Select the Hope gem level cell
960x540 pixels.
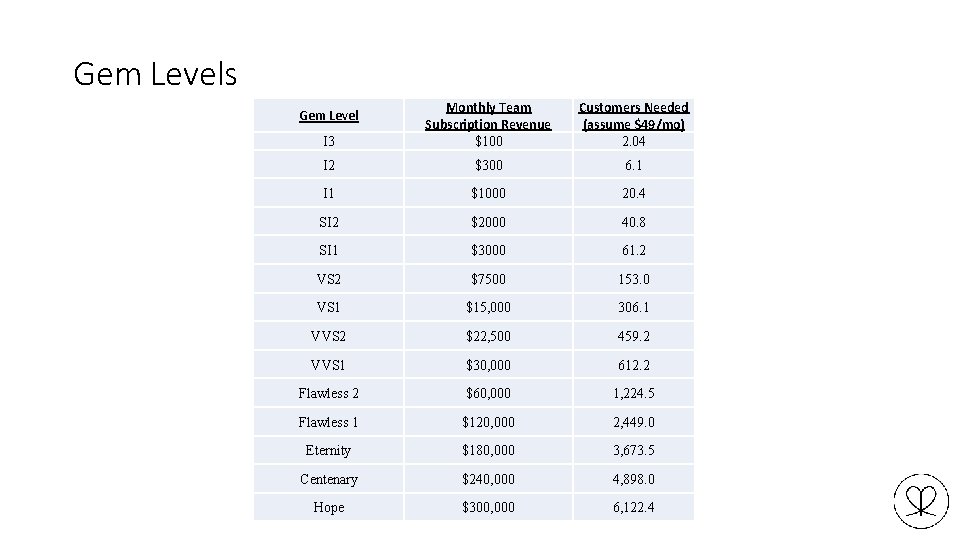329,507
